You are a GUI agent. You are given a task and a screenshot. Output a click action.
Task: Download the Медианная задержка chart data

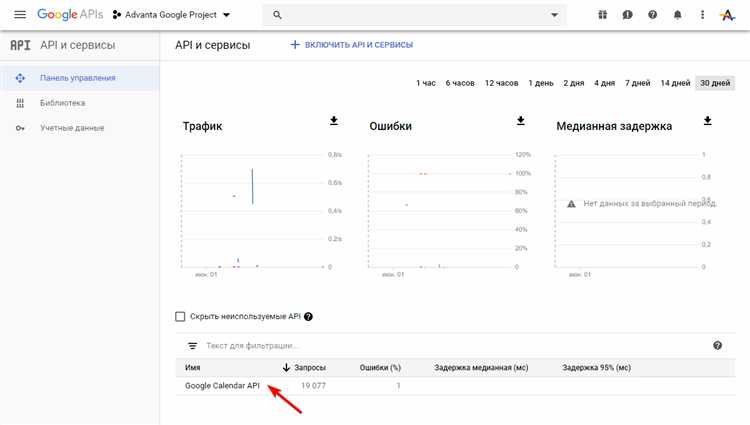click(707, 121)
